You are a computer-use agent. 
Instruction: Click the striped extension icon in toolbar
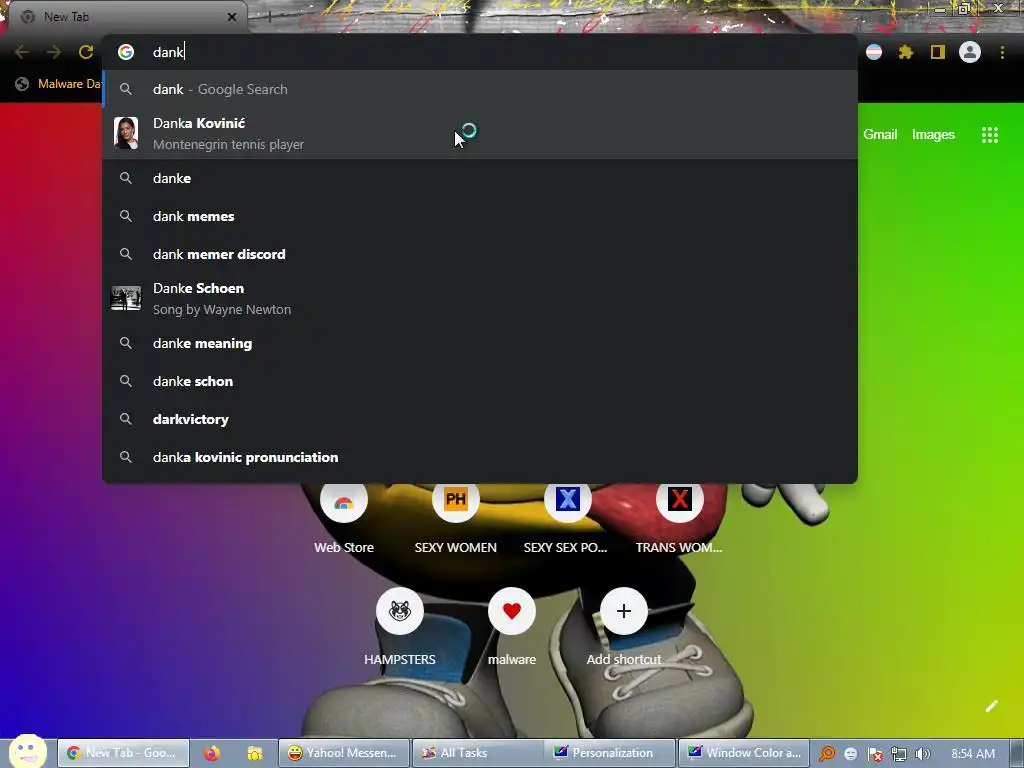click(874, 52)
